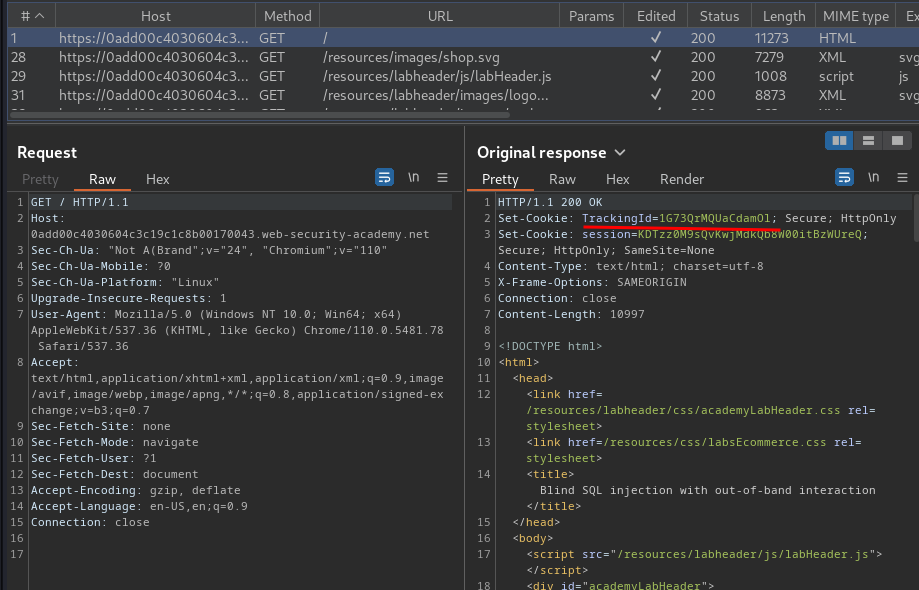Screen dimensions: 919x590
Task: Switch to Raw tab in response panel
Action: pos(562,179)
